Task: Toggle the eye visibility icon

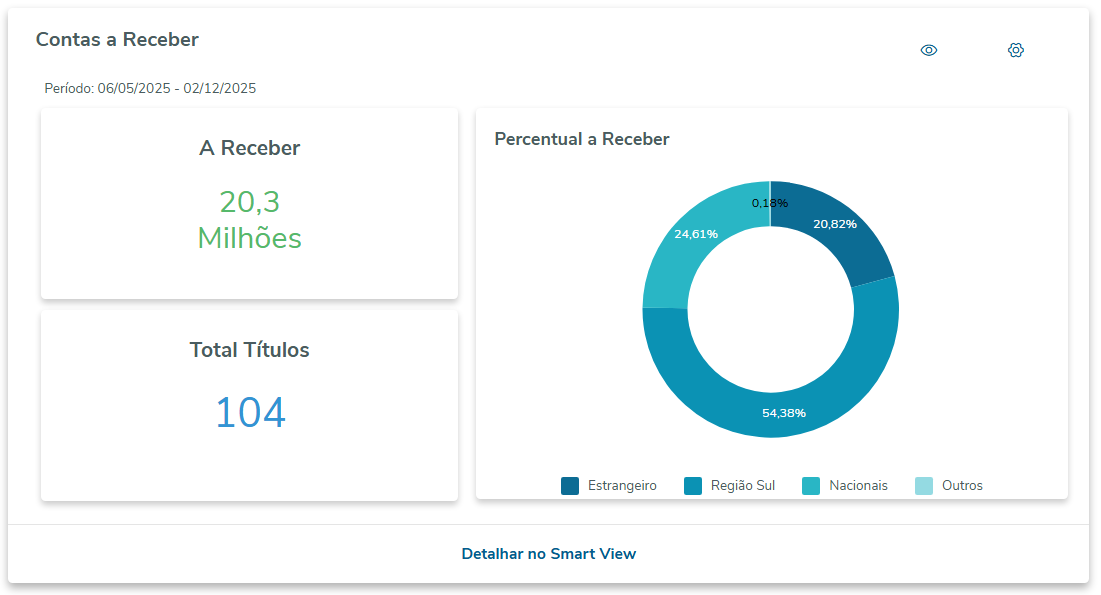Action: [x=929, y=50]
